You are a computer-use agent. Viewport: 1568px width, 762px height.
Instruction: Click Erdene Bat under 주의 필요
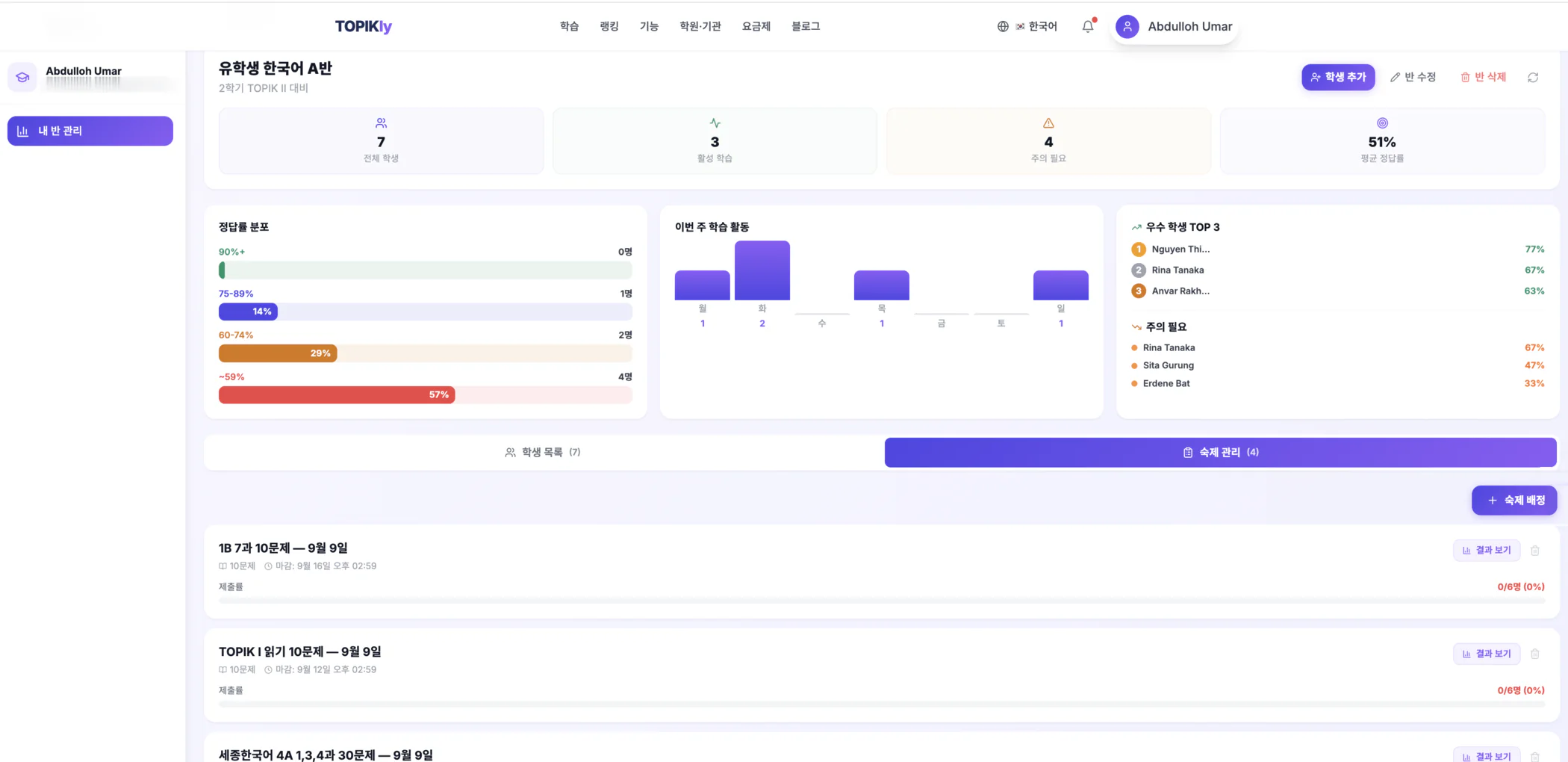click(1166, 383)
